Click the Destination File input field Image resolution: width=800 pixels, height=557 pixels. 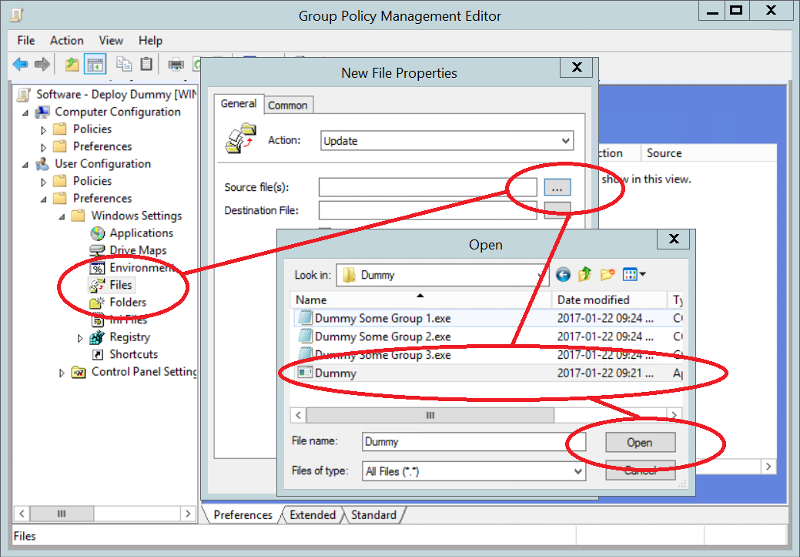tap(428, 210)
